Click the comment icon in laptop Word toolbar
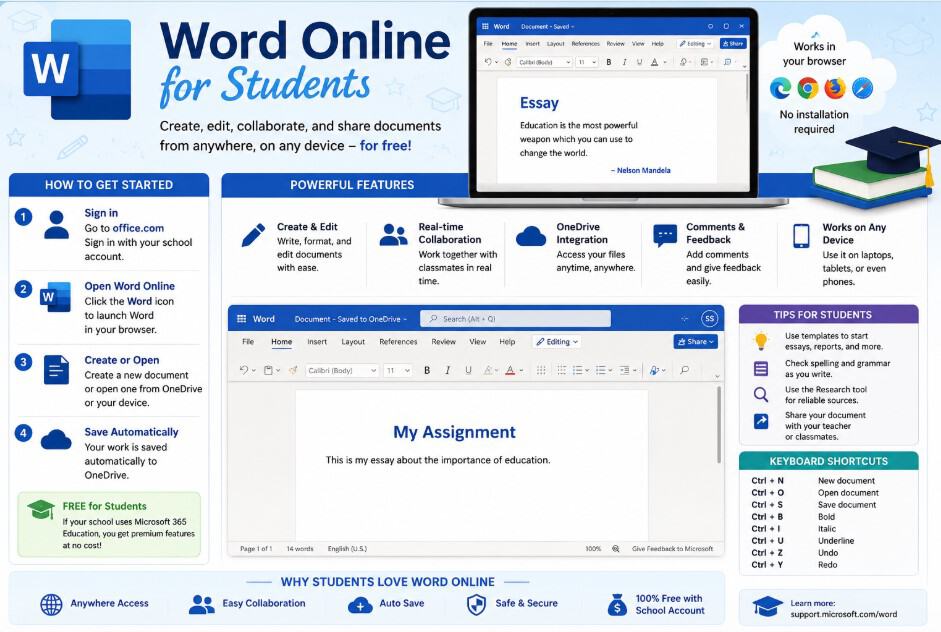941x632 pixels. tap(727, 62)
